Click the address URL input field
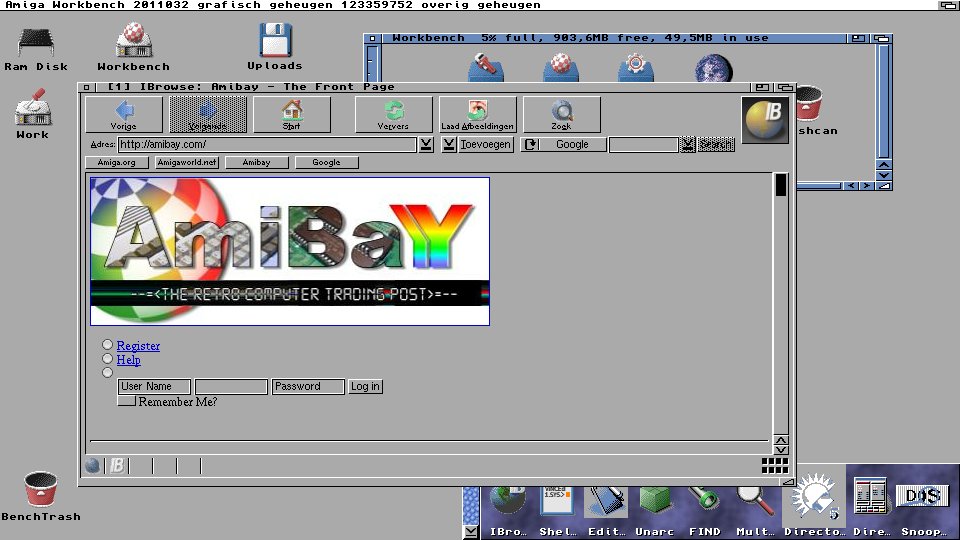Screen dimensions: 960x540 coord(267,144)
